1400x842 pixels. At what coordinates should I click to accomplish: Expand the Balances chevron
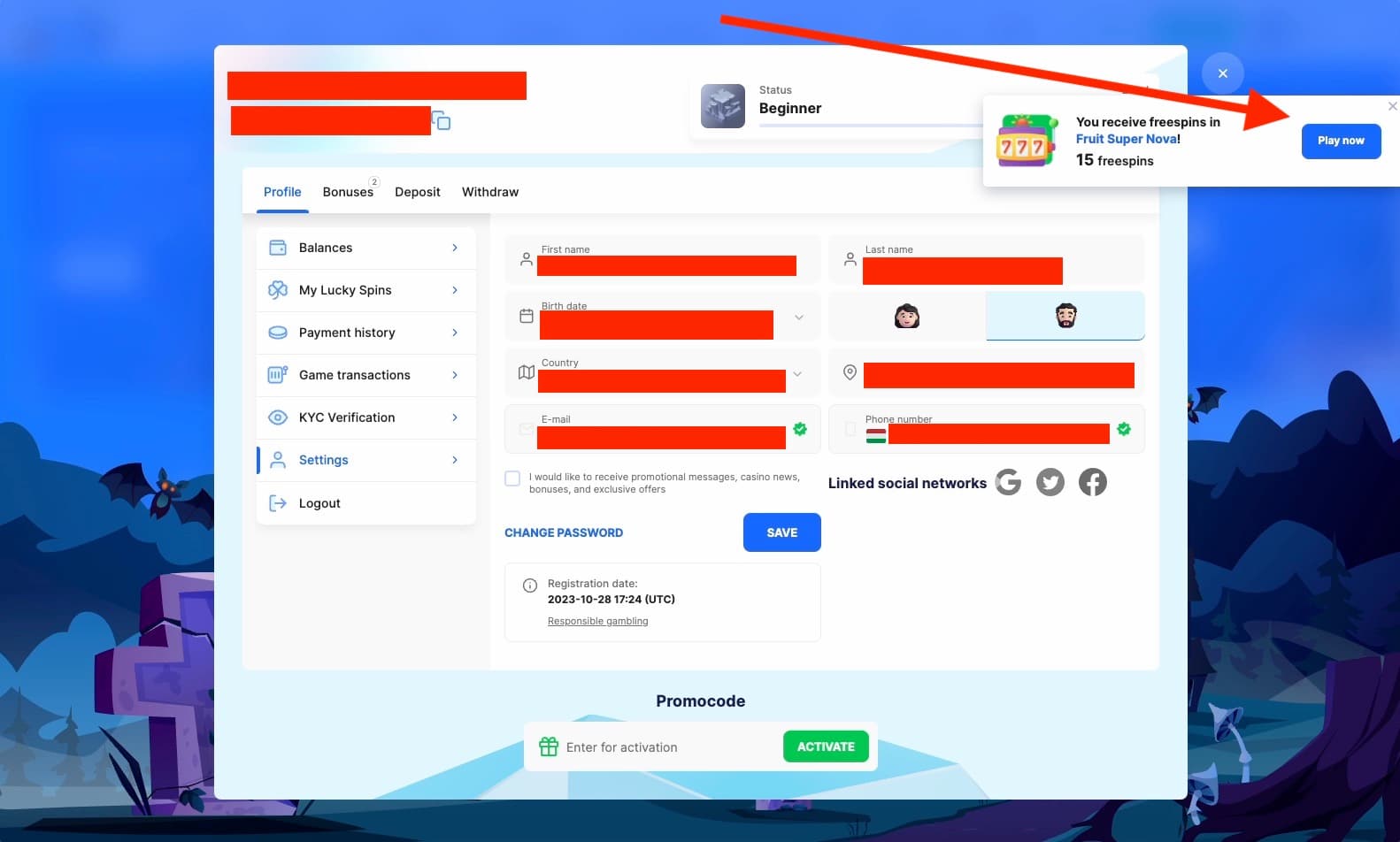[x=455, y=248]
